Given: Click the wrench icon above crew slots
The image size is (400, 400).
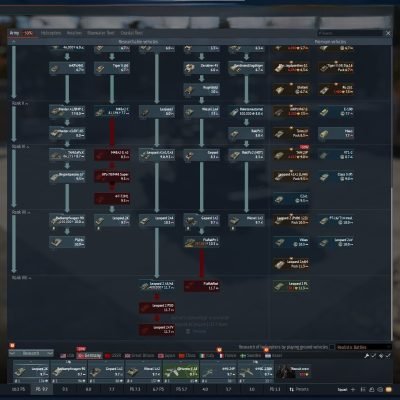Looking at the screenshot, I should 366,356.
